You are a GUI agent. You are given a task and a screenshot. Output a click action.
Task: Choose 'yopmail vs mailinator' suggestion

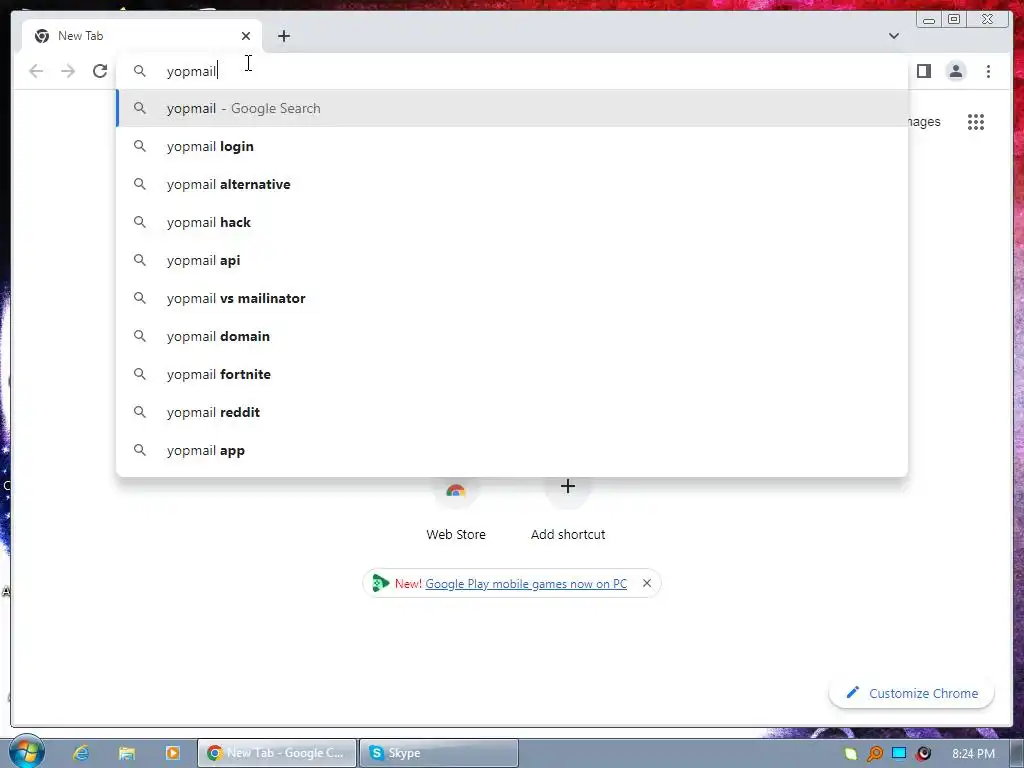(511, 298)
